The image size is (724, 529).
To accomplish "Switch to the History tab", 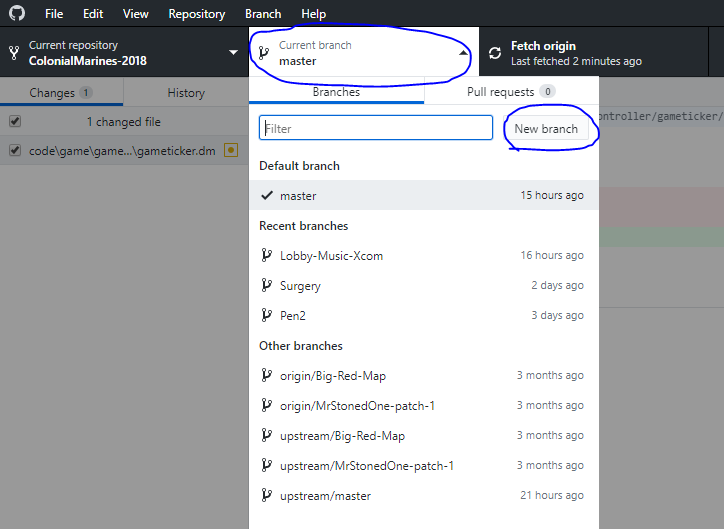I will [186, 92].
